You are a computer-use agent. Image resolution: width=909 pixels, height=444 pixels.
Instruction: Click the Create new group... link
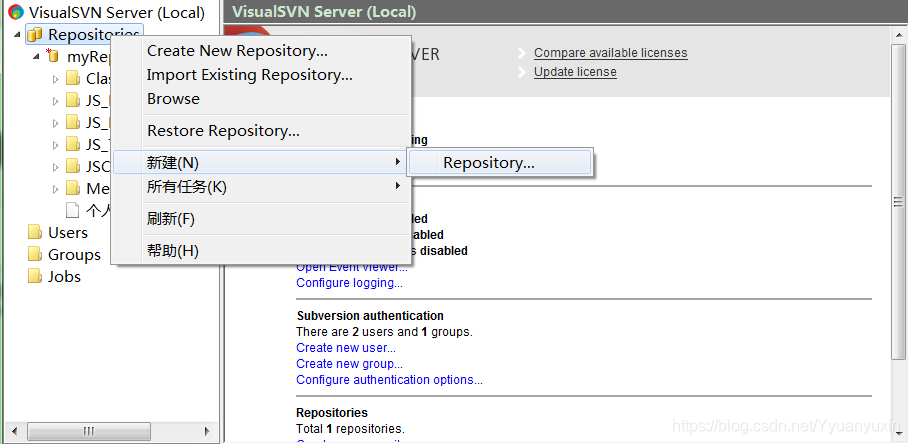click(350, 364)
